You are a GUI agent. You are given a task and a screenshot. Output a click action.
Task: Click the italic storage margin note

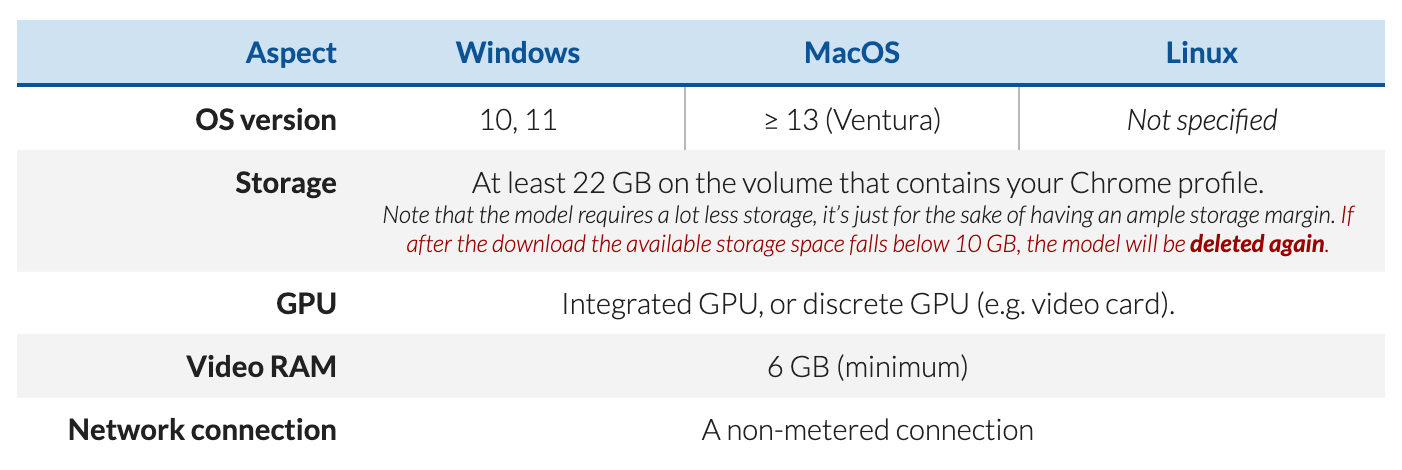point(858,215)
